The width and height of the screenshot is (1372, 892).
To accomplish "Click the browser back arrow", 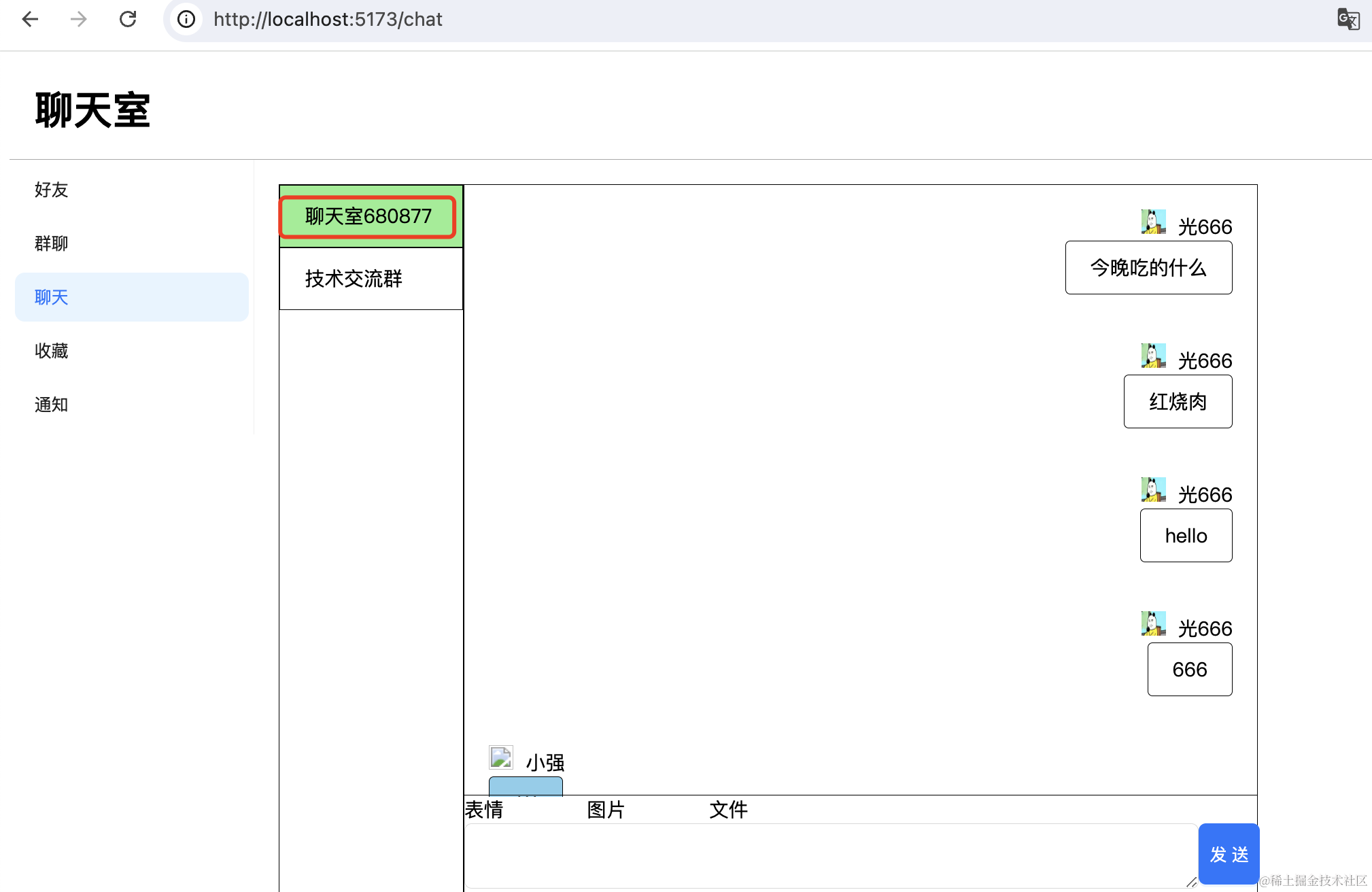I will tap(30, 19).
